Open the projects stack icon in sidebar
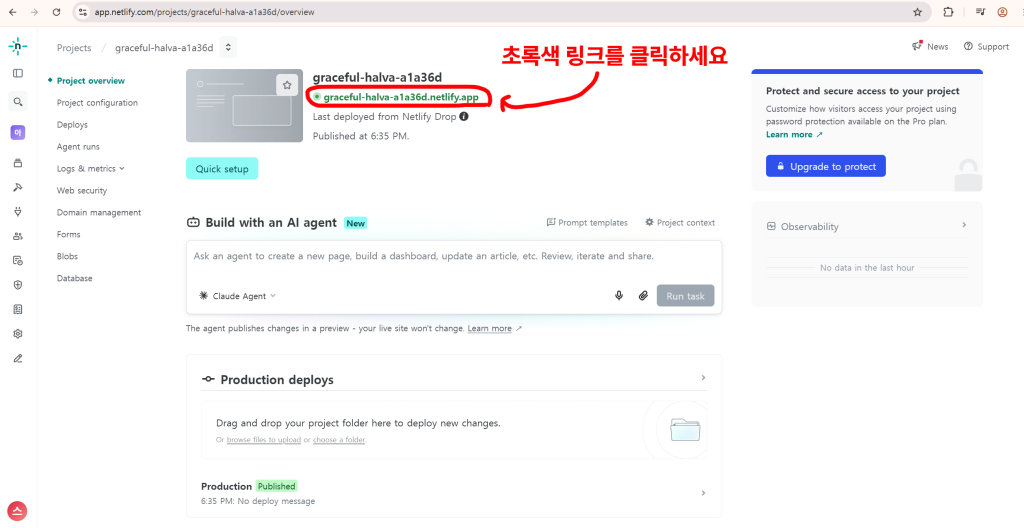The height and width of the screenshot is (528, 1024). pos(18,163)
